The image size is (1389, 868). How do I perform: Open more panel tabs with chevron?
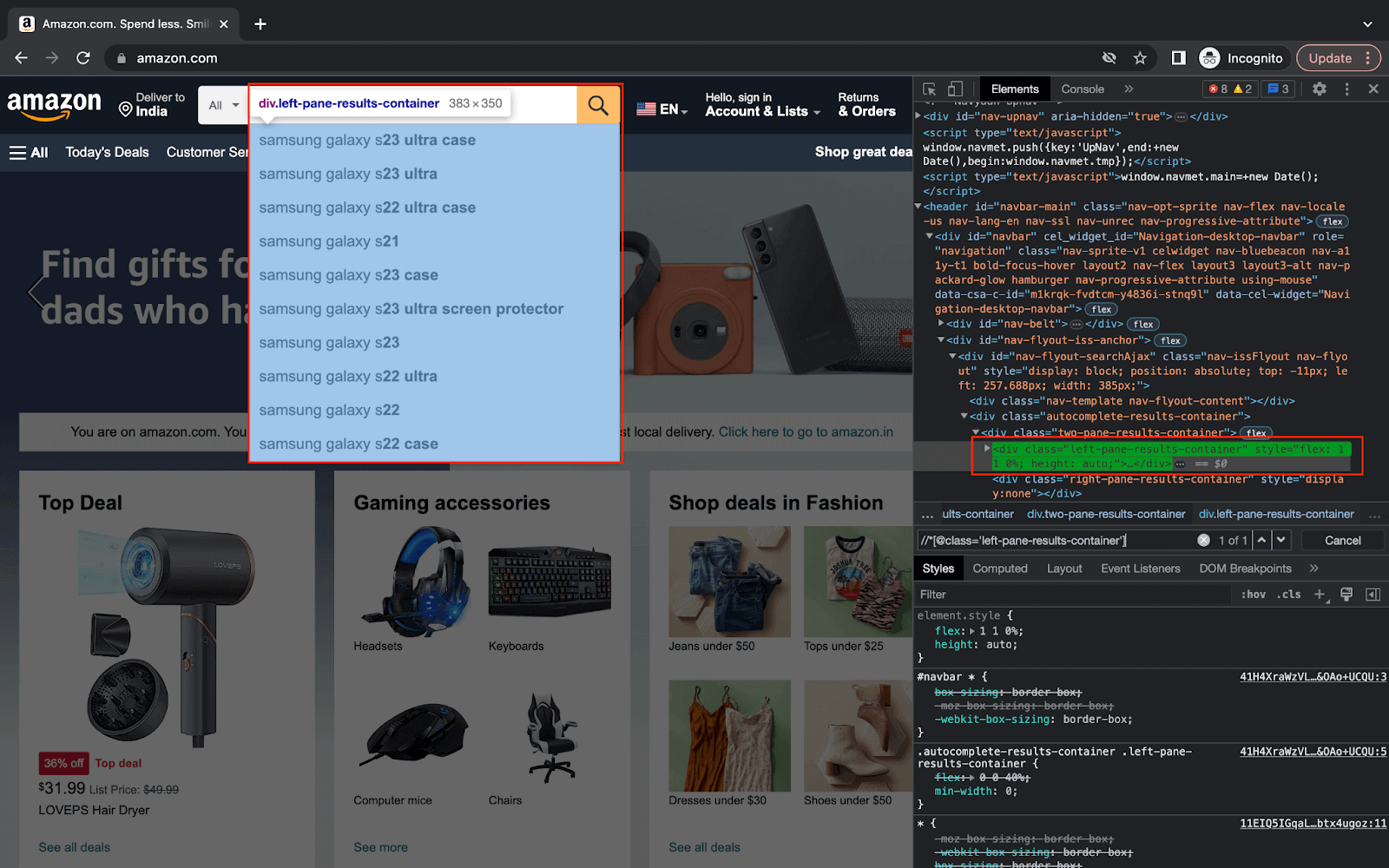tap(1129, 89)
